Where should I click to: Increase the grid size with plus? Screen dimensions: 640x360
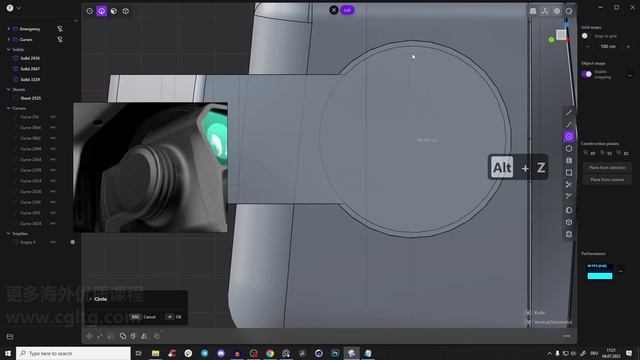click(628, 47)
